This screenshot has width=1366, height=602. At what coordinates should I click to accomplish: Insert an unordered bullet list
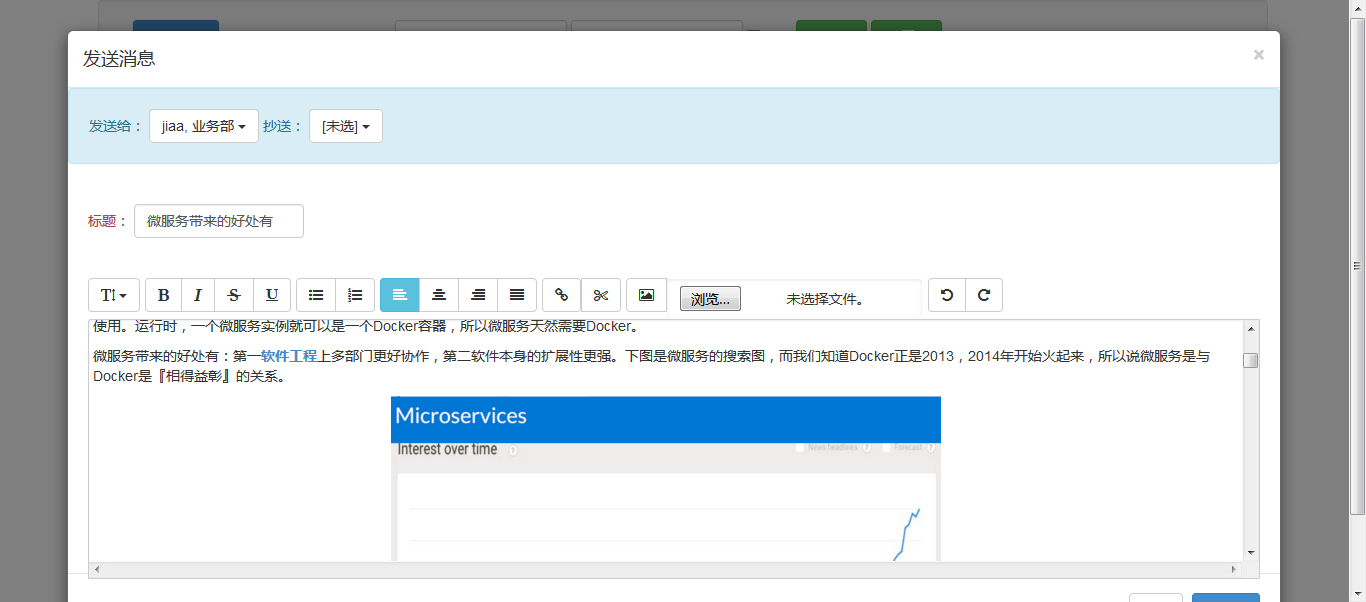(316, 295)
